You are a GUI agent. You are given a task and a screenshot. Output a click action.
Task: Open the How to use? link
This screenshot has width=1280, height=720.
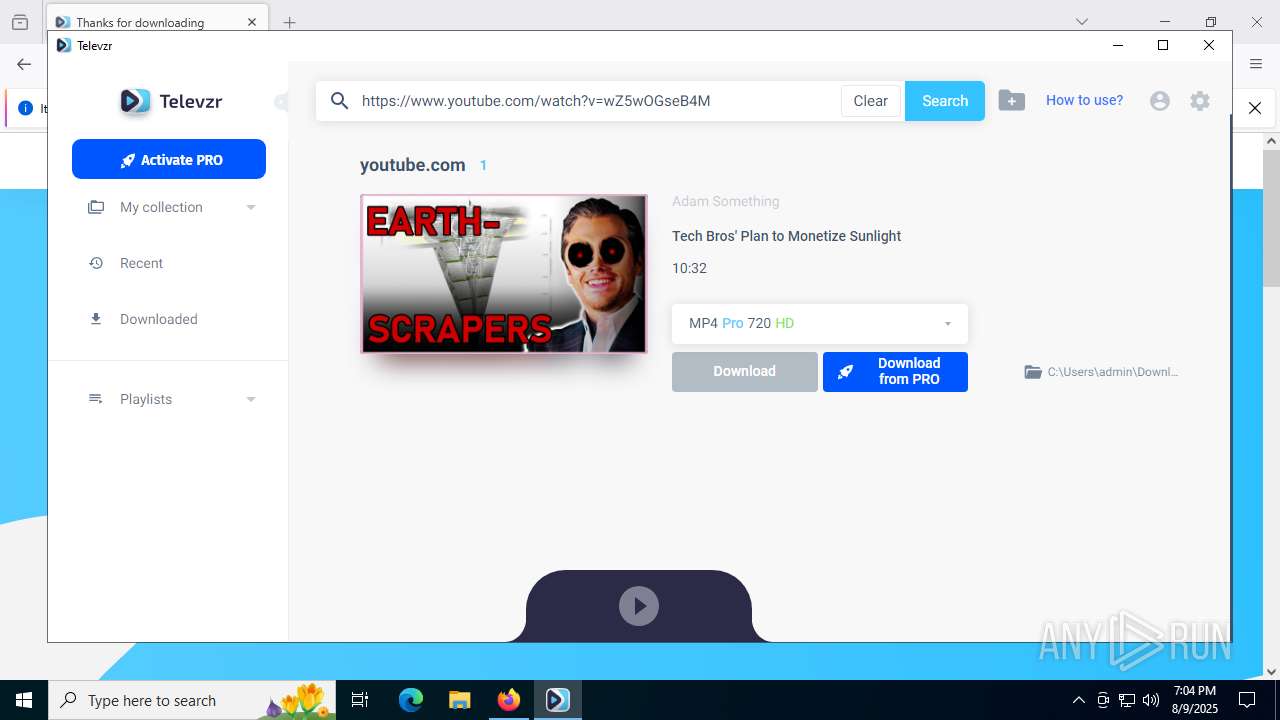(x=1084, y=100)
